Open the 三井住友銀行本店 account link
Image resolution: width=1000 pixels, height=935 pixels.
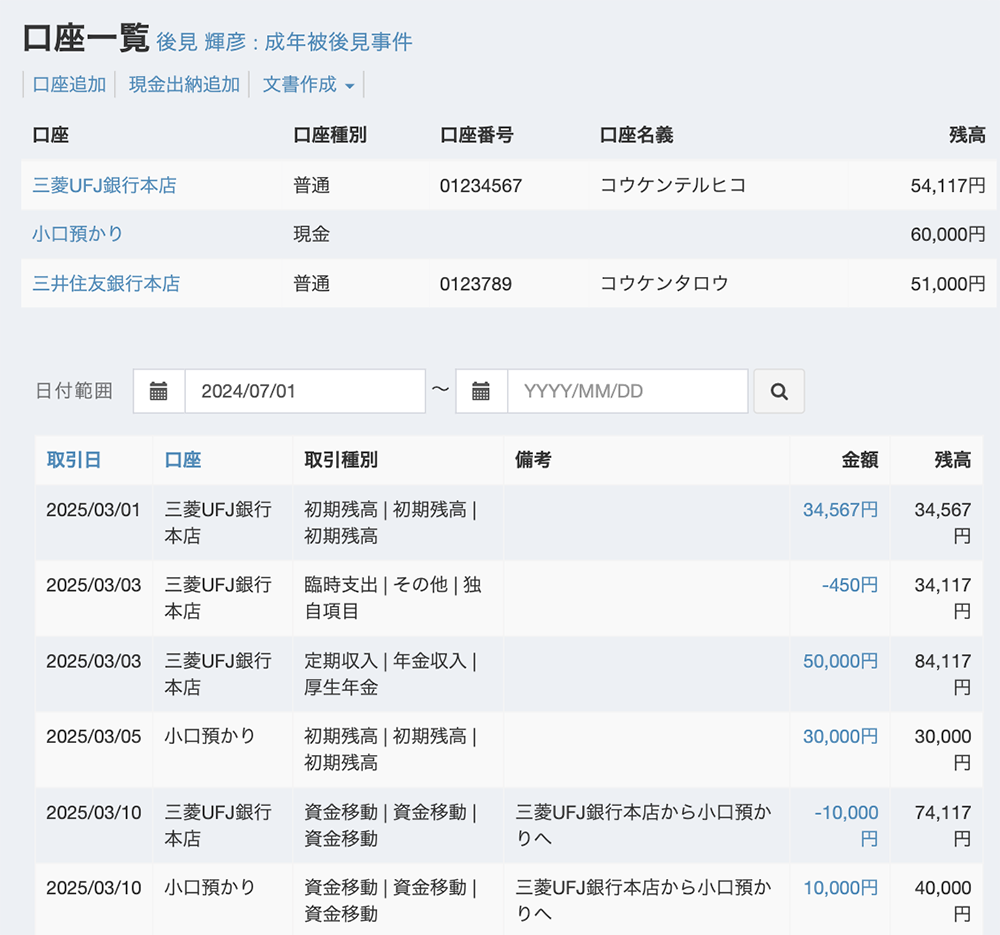click(x=106, y=284)
